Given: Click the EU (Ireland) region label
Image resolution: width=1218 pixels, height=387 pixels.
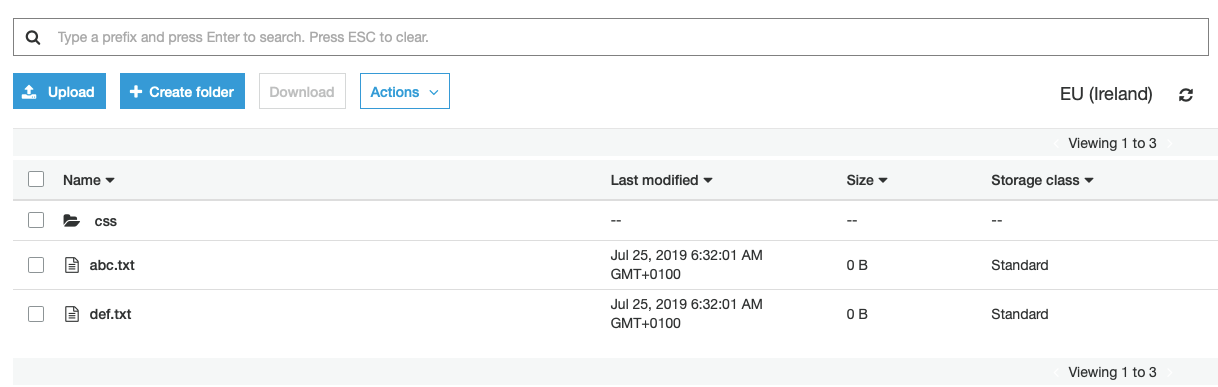Looking at the screenshot, I should 1106,95.
